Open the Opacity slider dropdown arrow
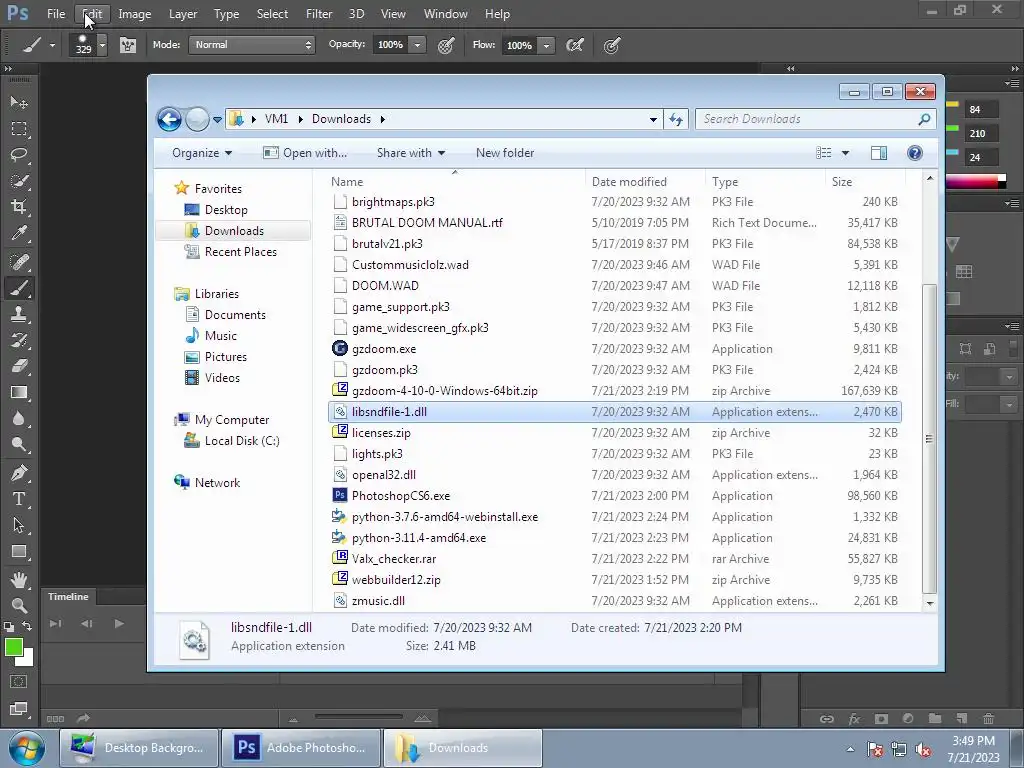This screenshot has height=768, width=1024. pyautogui.click(x=417, y=45)
